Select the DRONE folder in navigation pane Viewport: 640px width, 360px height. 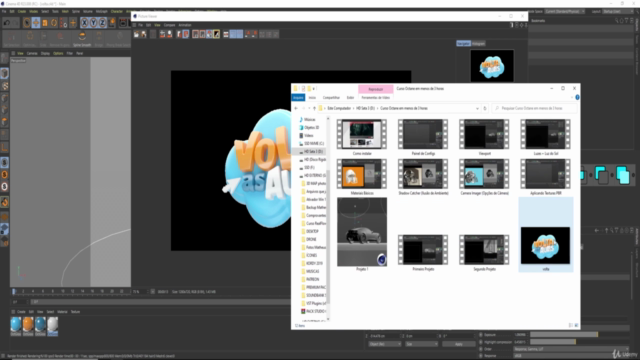coord(311,240)
